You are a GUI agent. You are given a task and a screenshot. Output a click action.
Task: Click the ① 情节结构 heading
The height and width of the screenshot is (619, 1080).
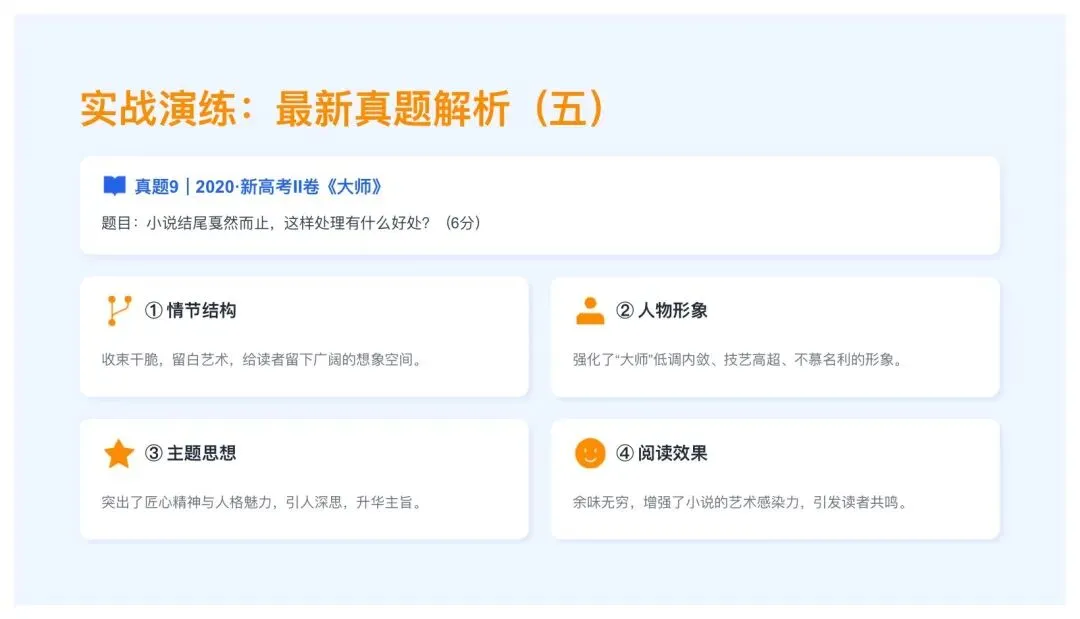[190, 311]
